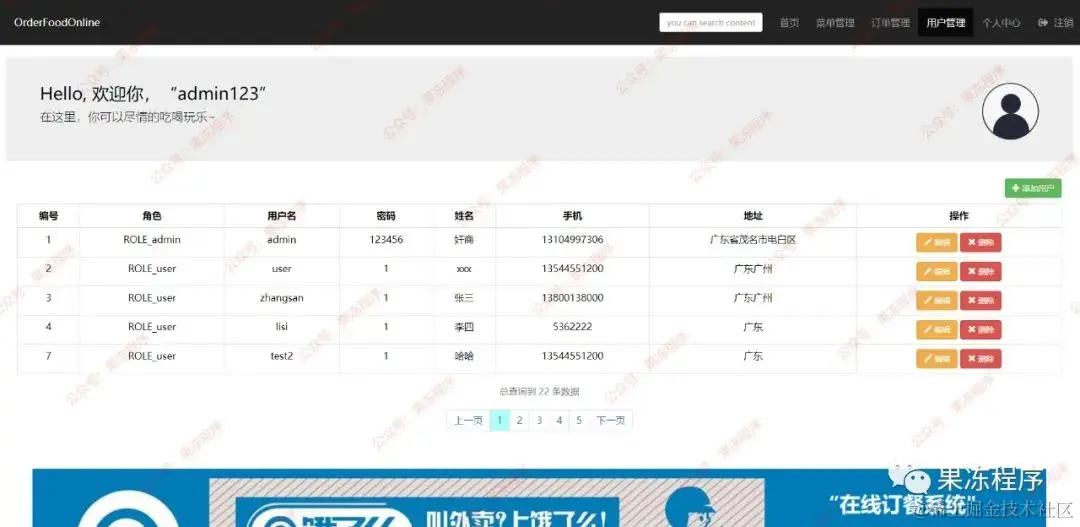Edit the test2 user row
Screen dimensions: 1080x527
pyautogui.click(x=936, y=358)
